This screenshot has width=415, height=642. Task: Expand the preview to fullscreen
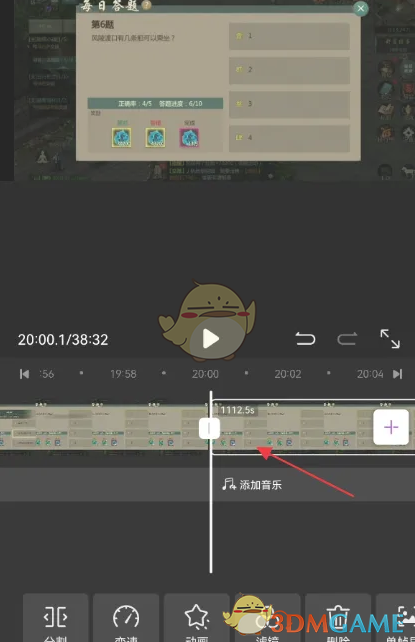tap(390, 339)
